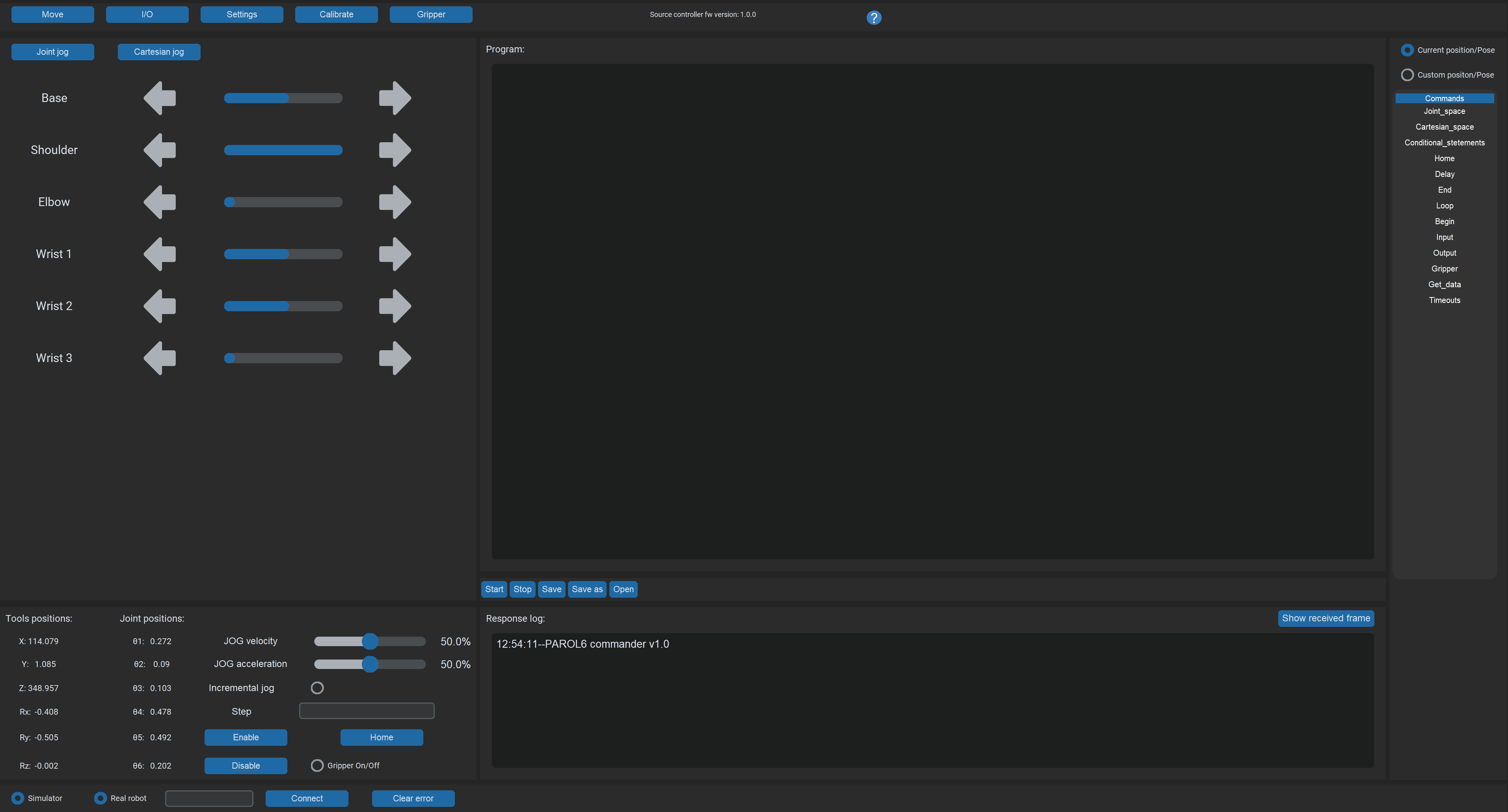Jog Wrist 3 right arrow
Screen dimensions: 1508x812
pyautogui.click(x=395, y=358)
